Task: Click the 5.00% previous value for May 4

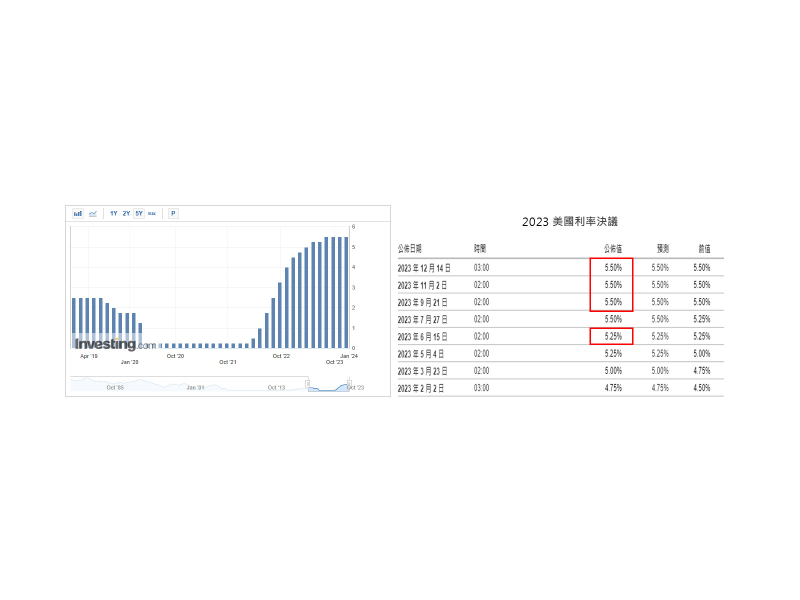Action: (x=702, y=354)
